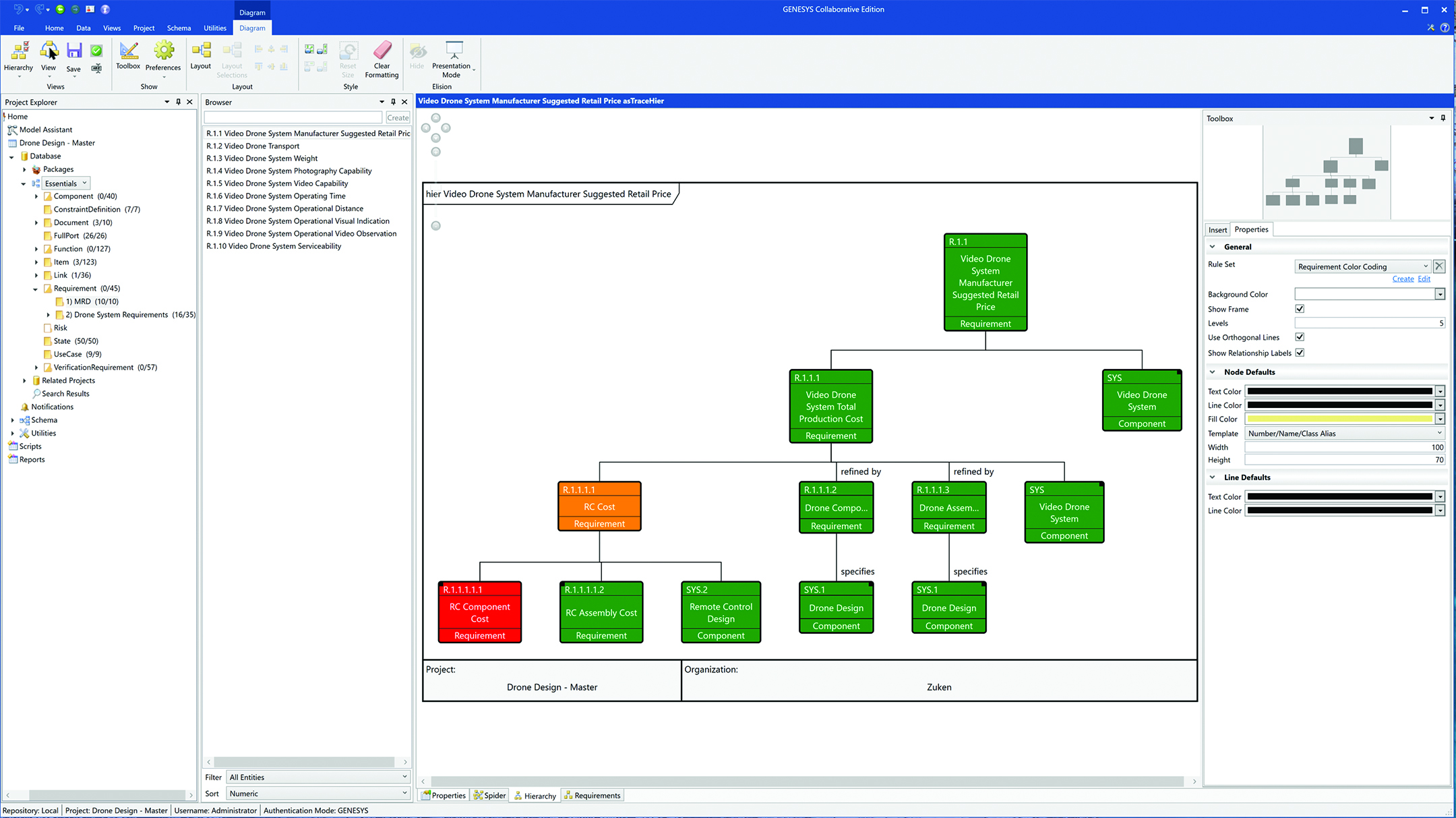Open the Fill Color swatch picker
The width and height of the screenshot is (1456, 818).
click(x=1440, y=418)
